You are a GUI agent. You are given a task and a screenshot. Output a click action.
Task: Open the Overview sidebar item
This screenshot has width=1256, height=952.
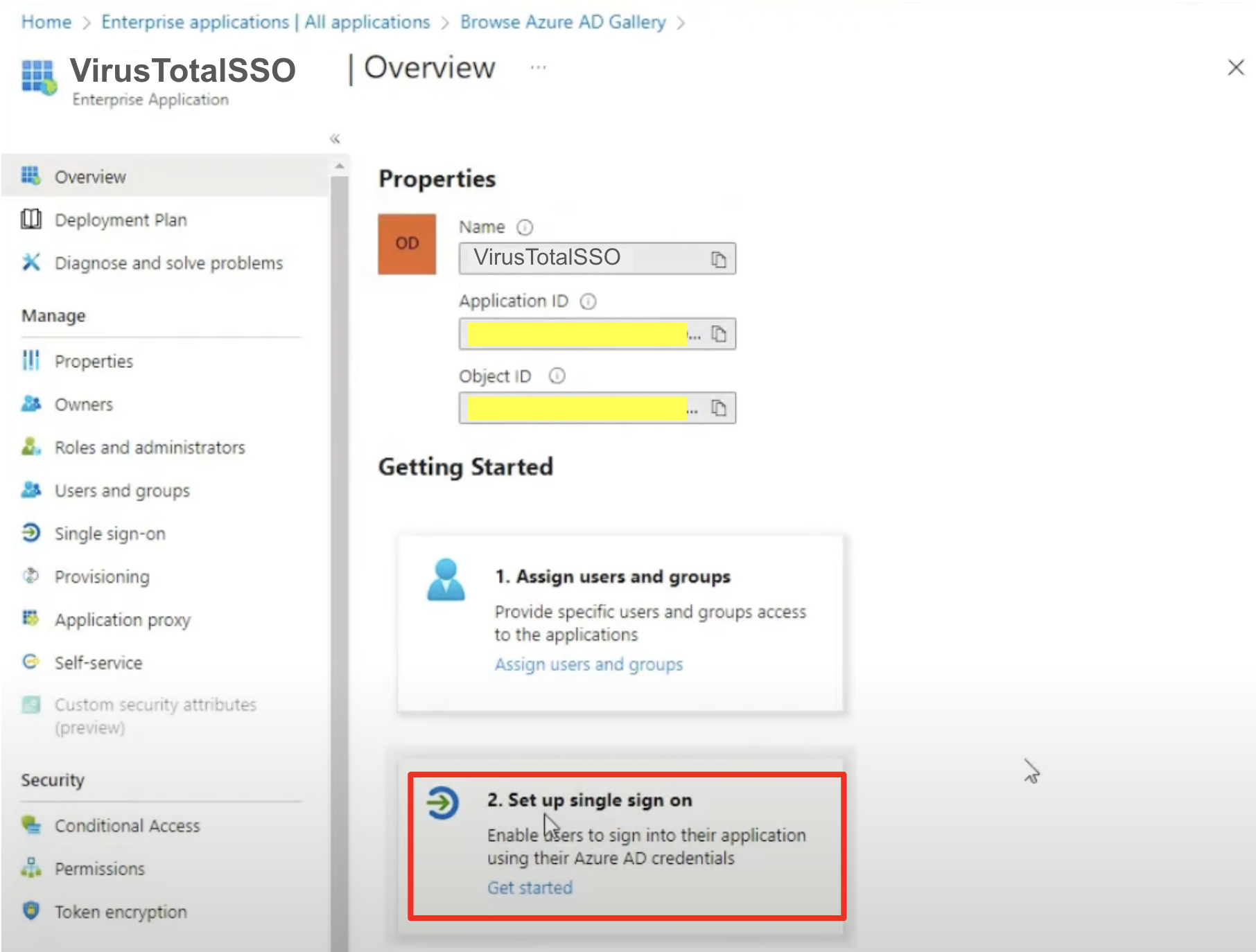[x=165, y=177]
